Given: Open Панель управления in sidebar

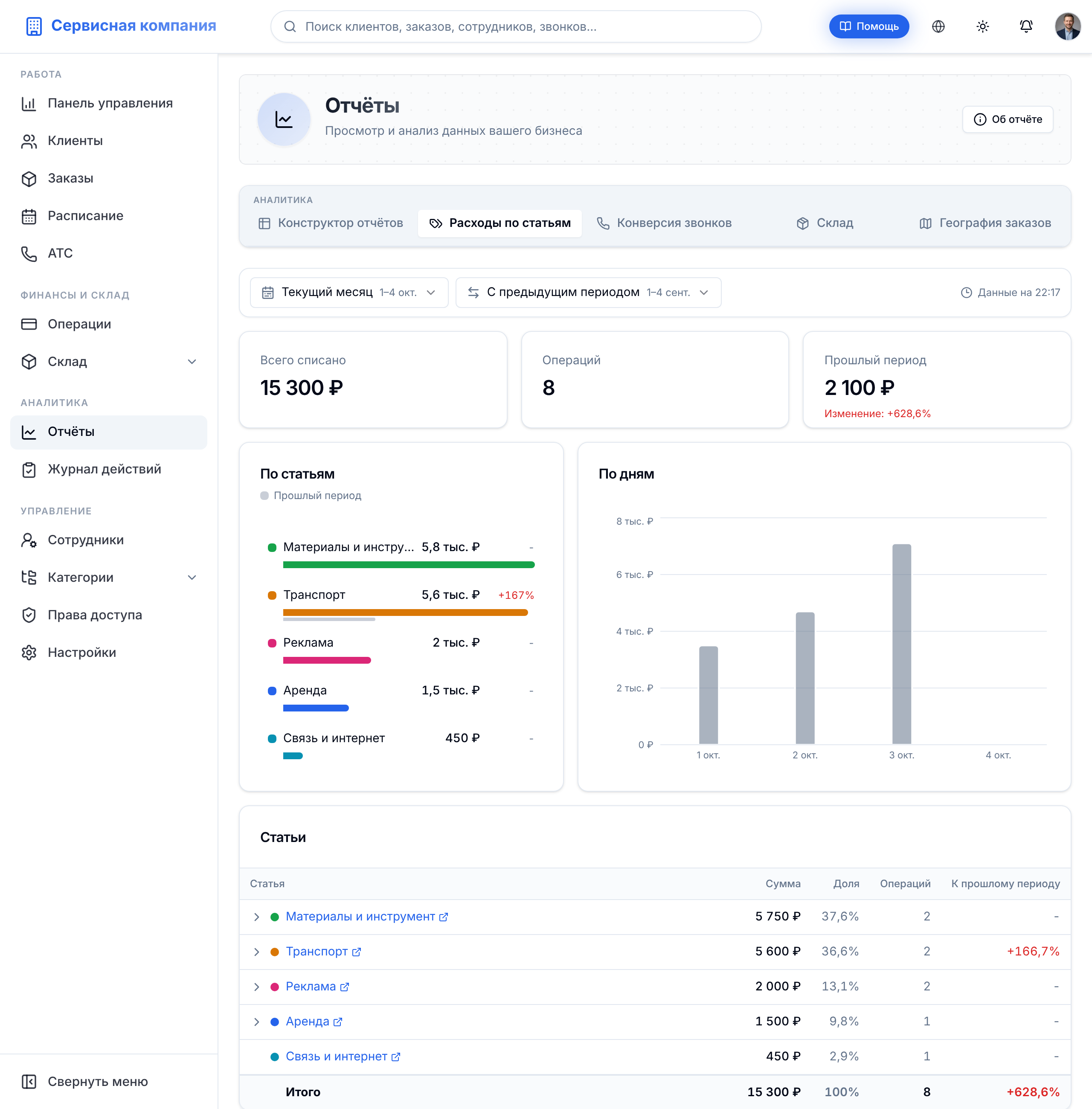Looking at the screenshot, I should click(x=109, y=103).
